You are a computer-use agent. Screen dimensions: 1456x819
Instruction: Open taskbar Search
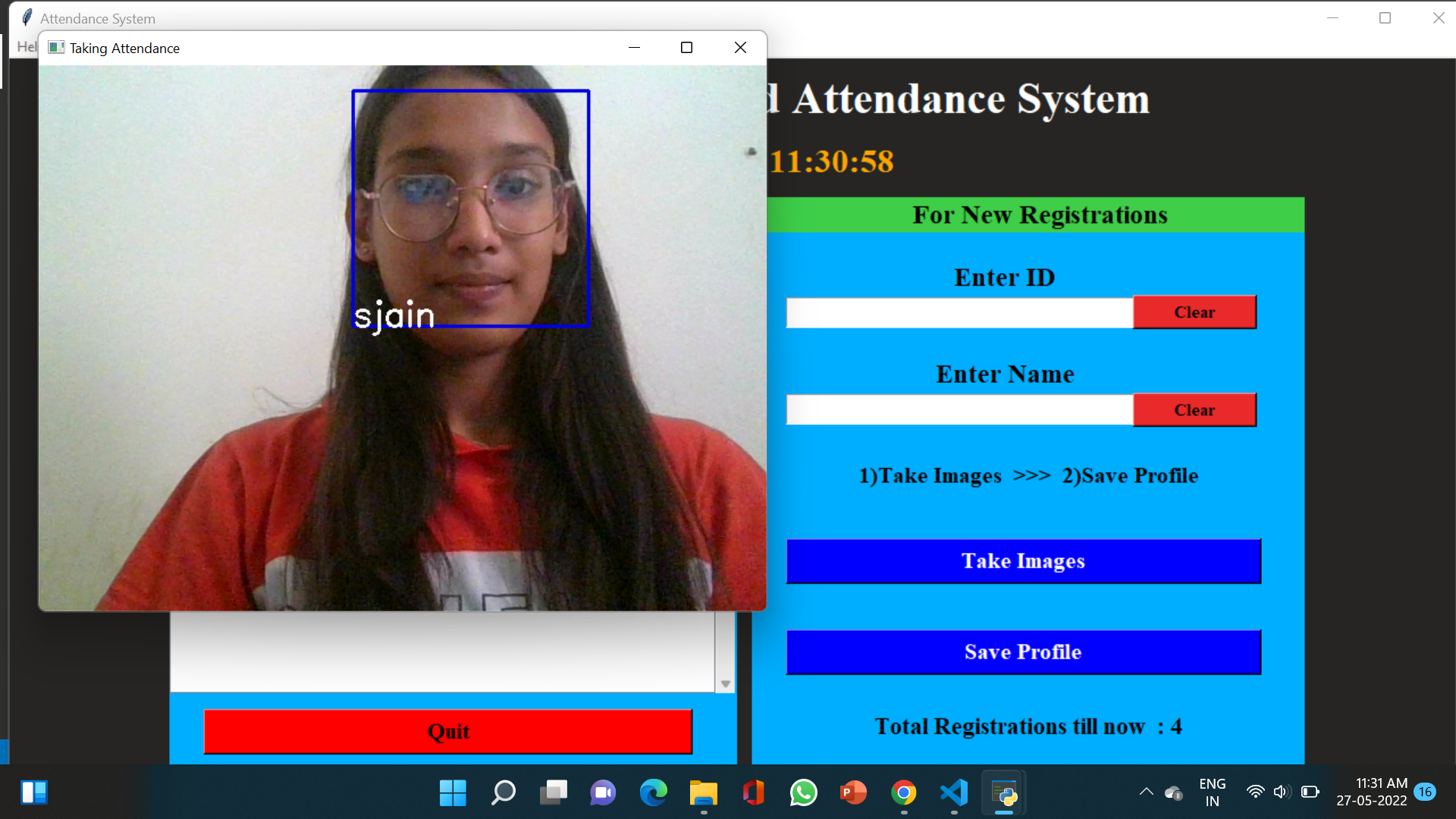click(x=503, y=793)
